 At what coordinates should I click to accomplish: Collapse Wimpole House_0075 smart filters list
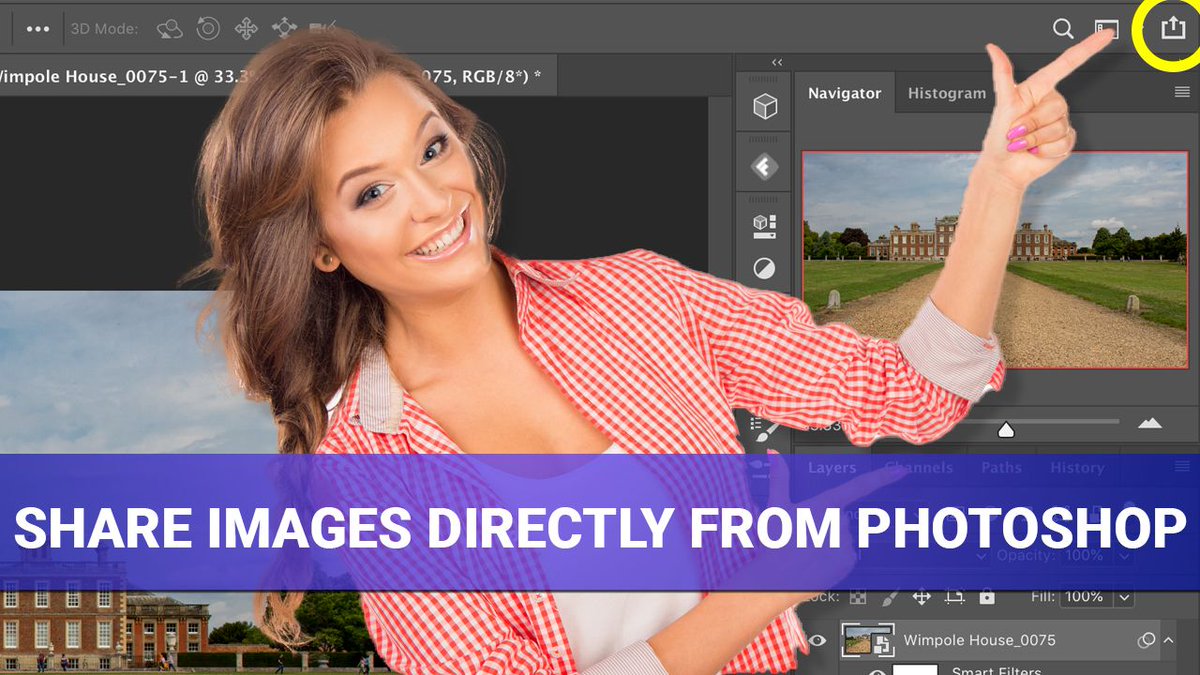tap(1168, 640)
